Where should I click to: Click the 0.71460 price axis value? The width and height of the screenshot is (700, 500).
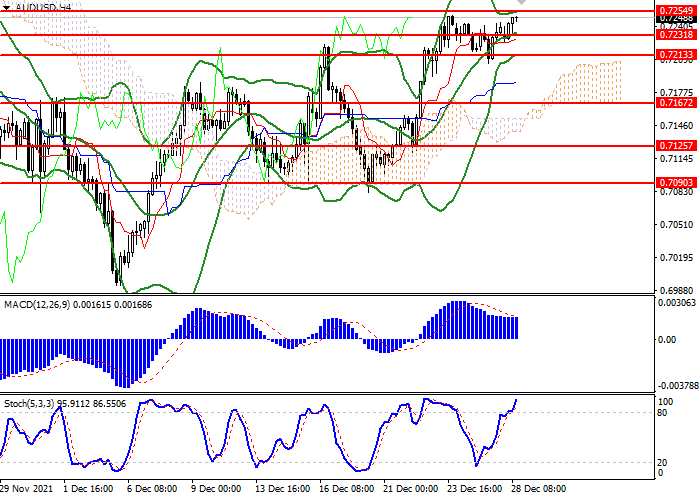(676, 126)
